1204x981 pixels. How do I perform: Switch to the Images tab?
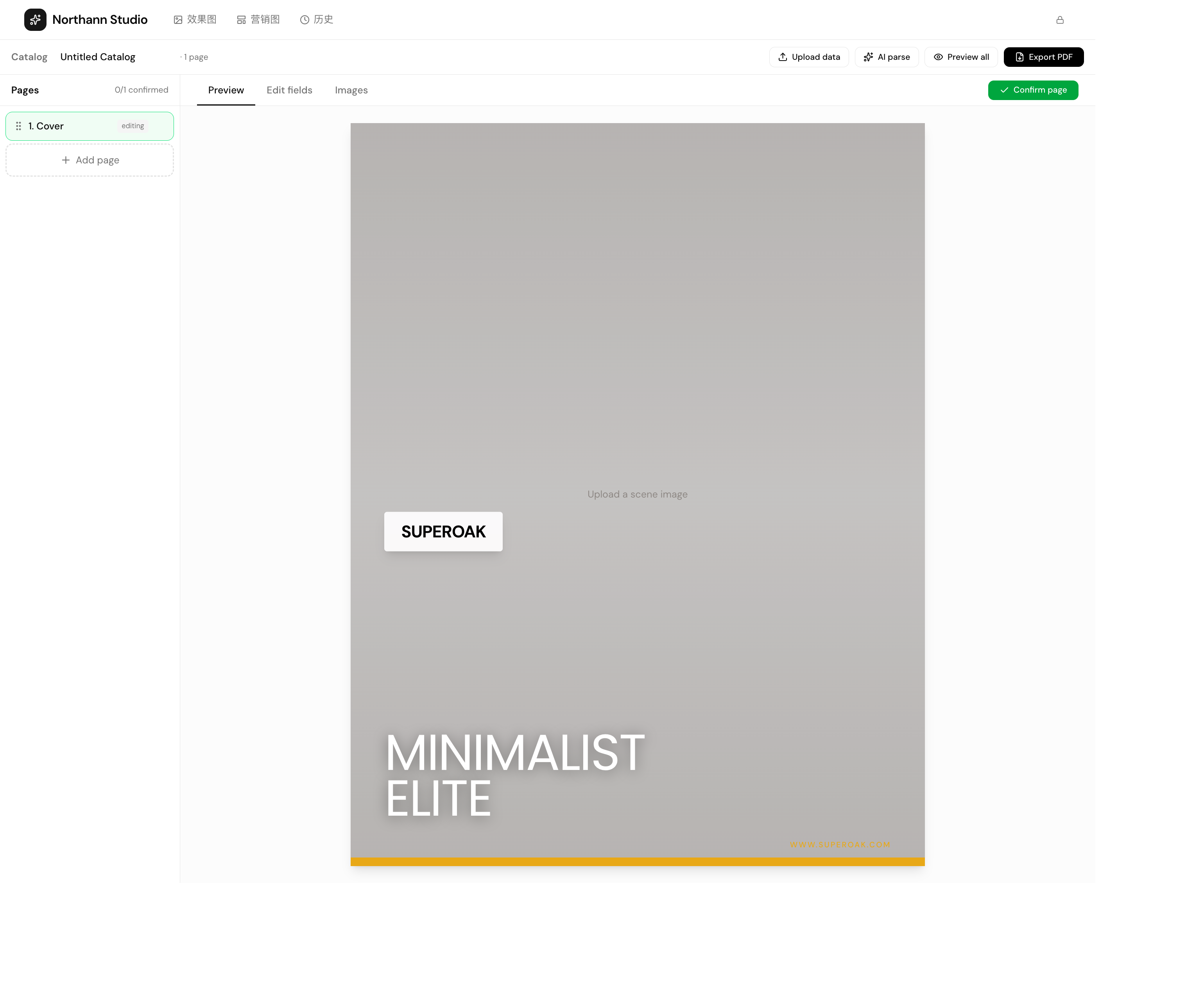tap(351, 90)
